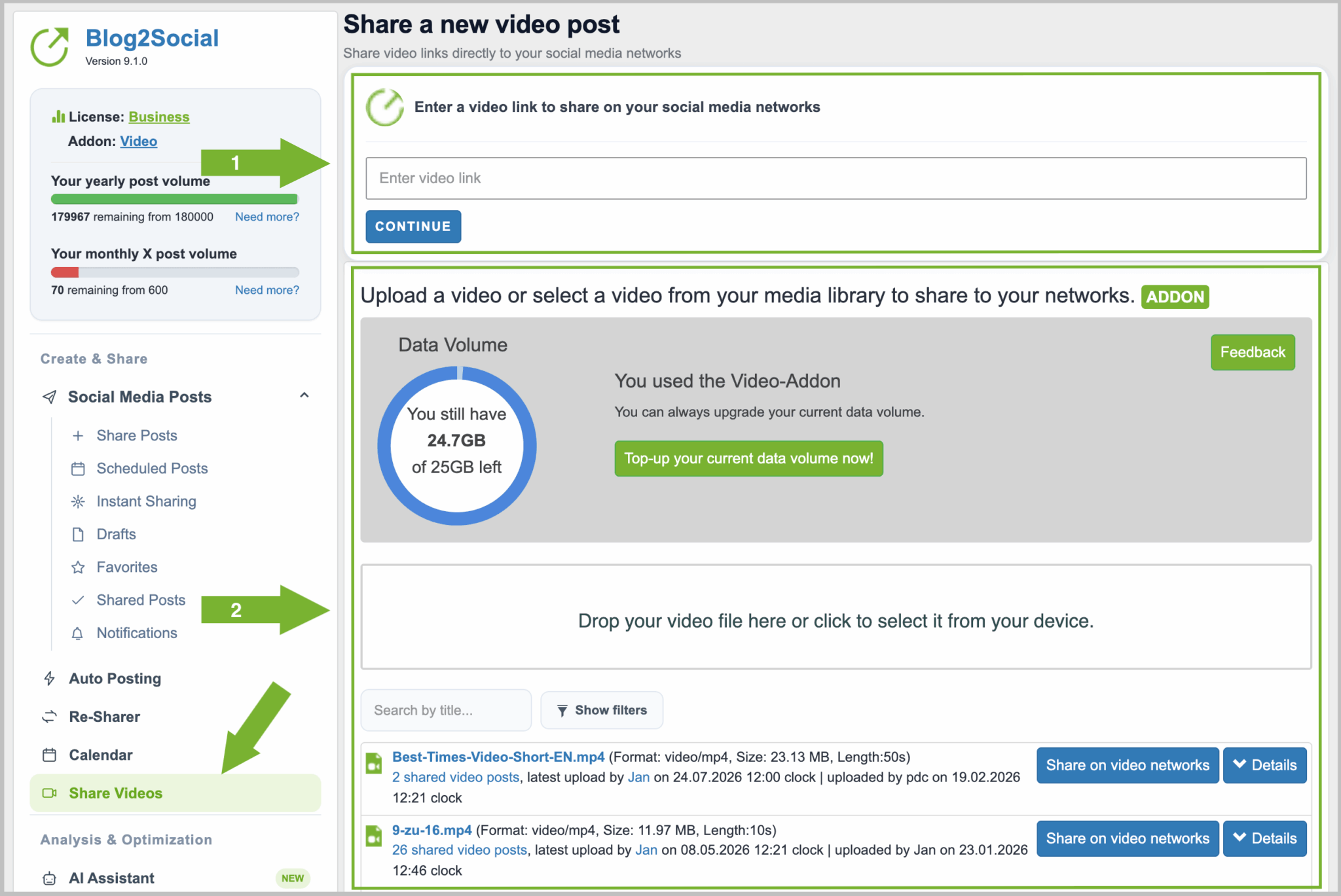Expand Details for 9-zu-16.mp4

coord(1264,838)
